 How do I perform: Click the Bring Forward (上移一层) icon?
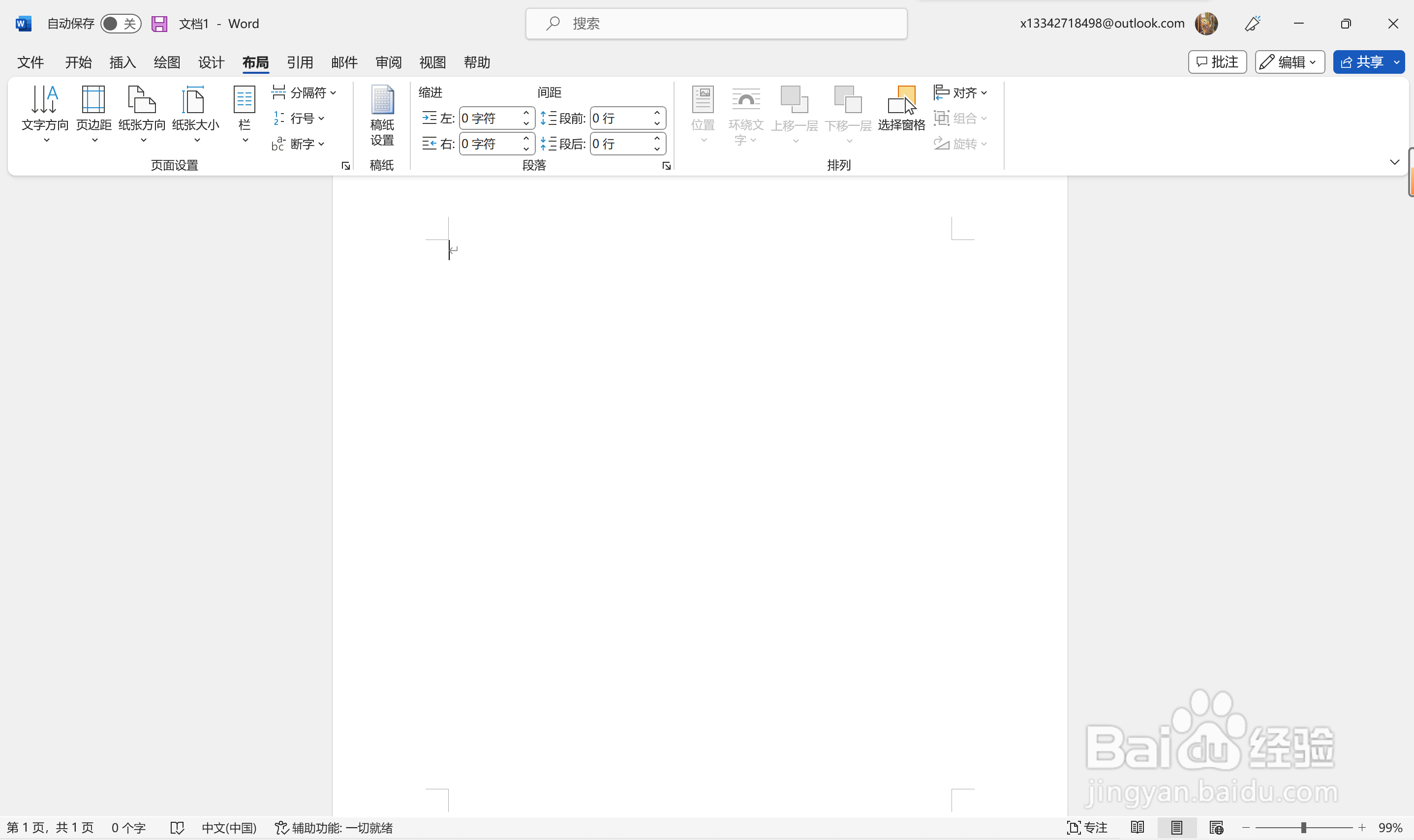pos(795,100)
